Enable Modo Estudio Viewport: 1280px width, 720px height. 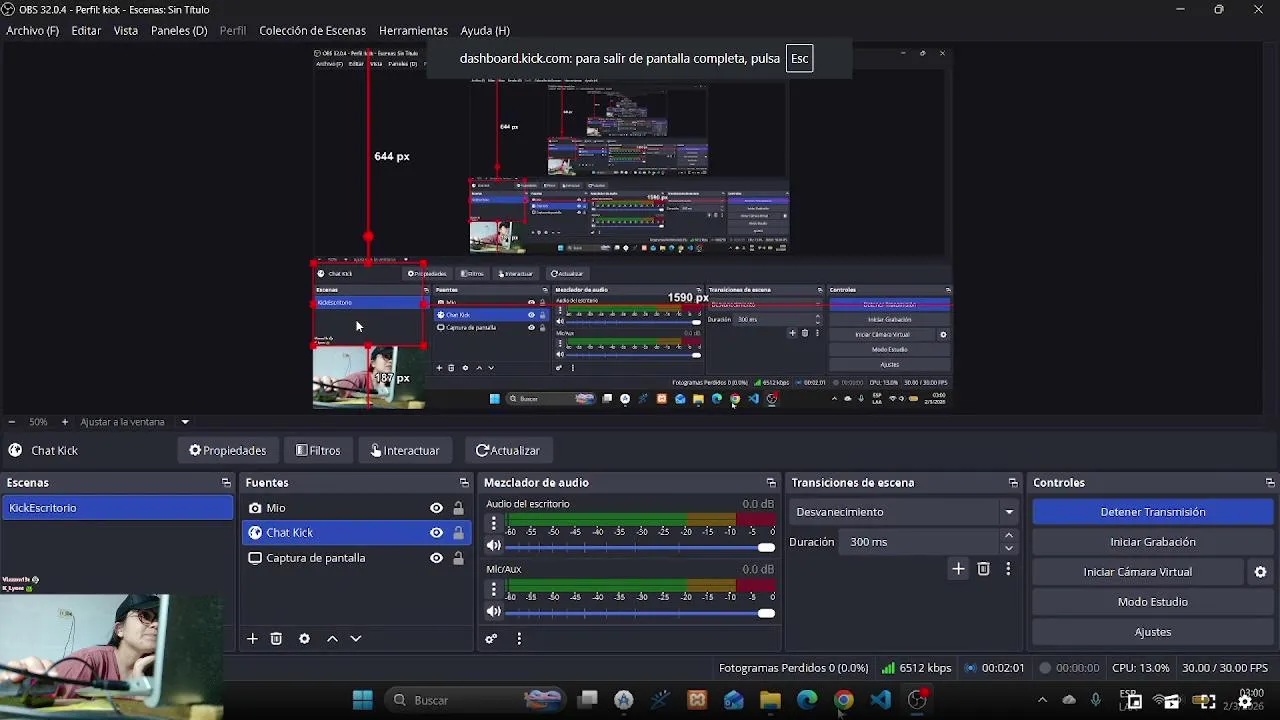(1153, 602)
